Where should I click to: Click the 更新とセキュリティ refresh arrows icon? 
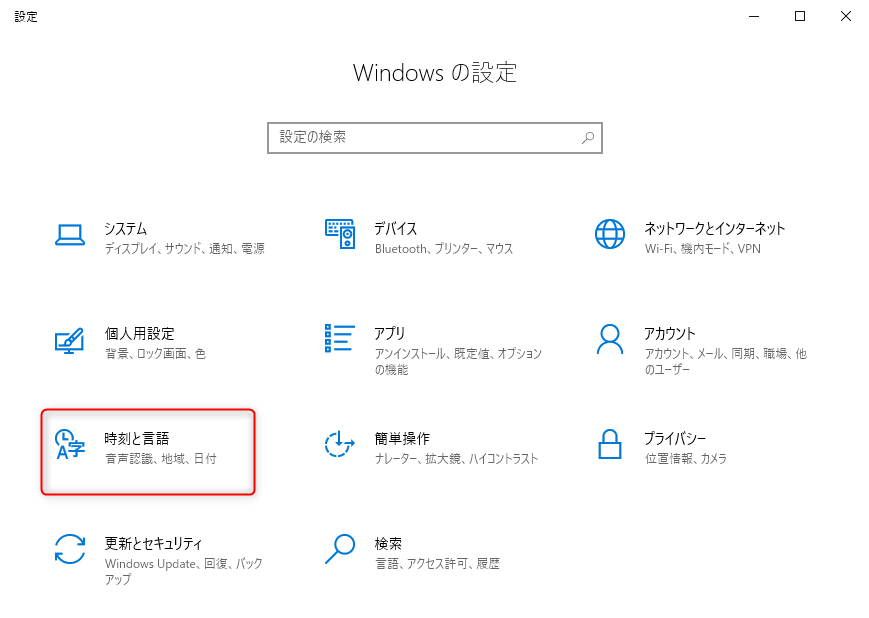coord(69,549)
